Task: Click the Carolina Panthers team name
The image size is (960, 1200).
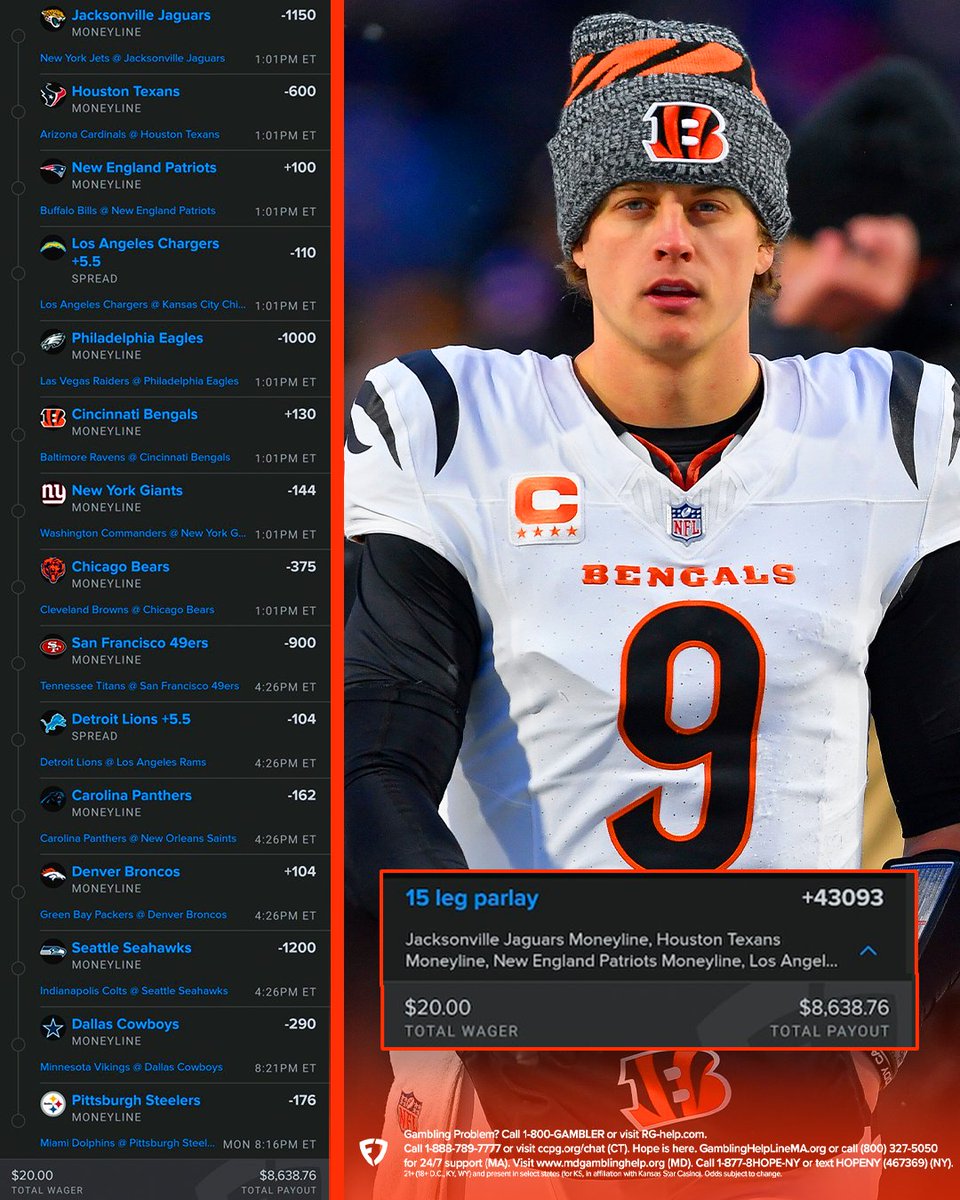Action: (131, 795)
